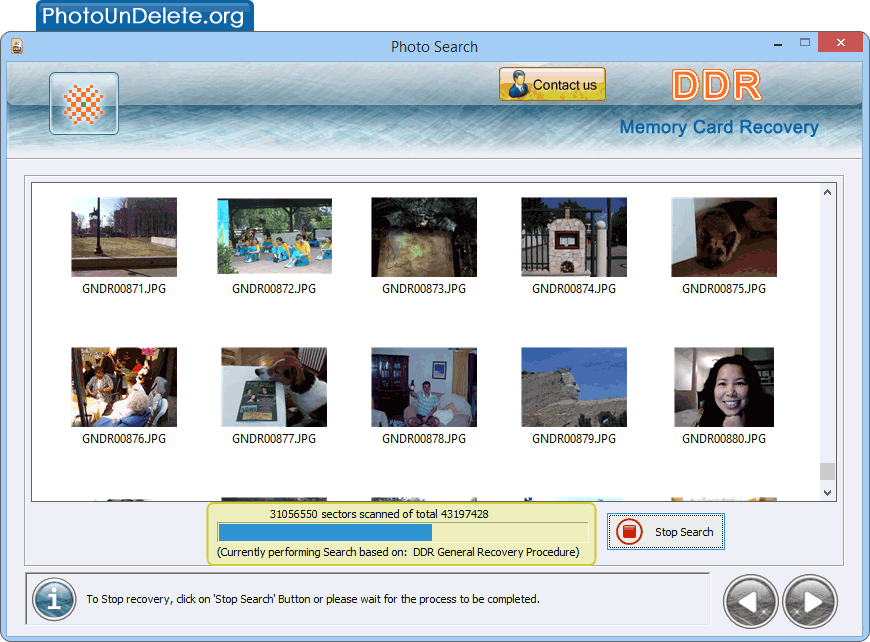Click the person icon on Contact us button
Image resolution: width=870 pixels, height=642 pixels.
(x=519, y=84)
